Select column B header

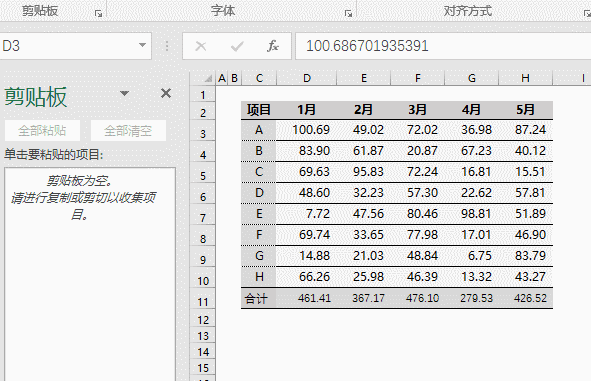pyautogui.click(x=234, y=78)
